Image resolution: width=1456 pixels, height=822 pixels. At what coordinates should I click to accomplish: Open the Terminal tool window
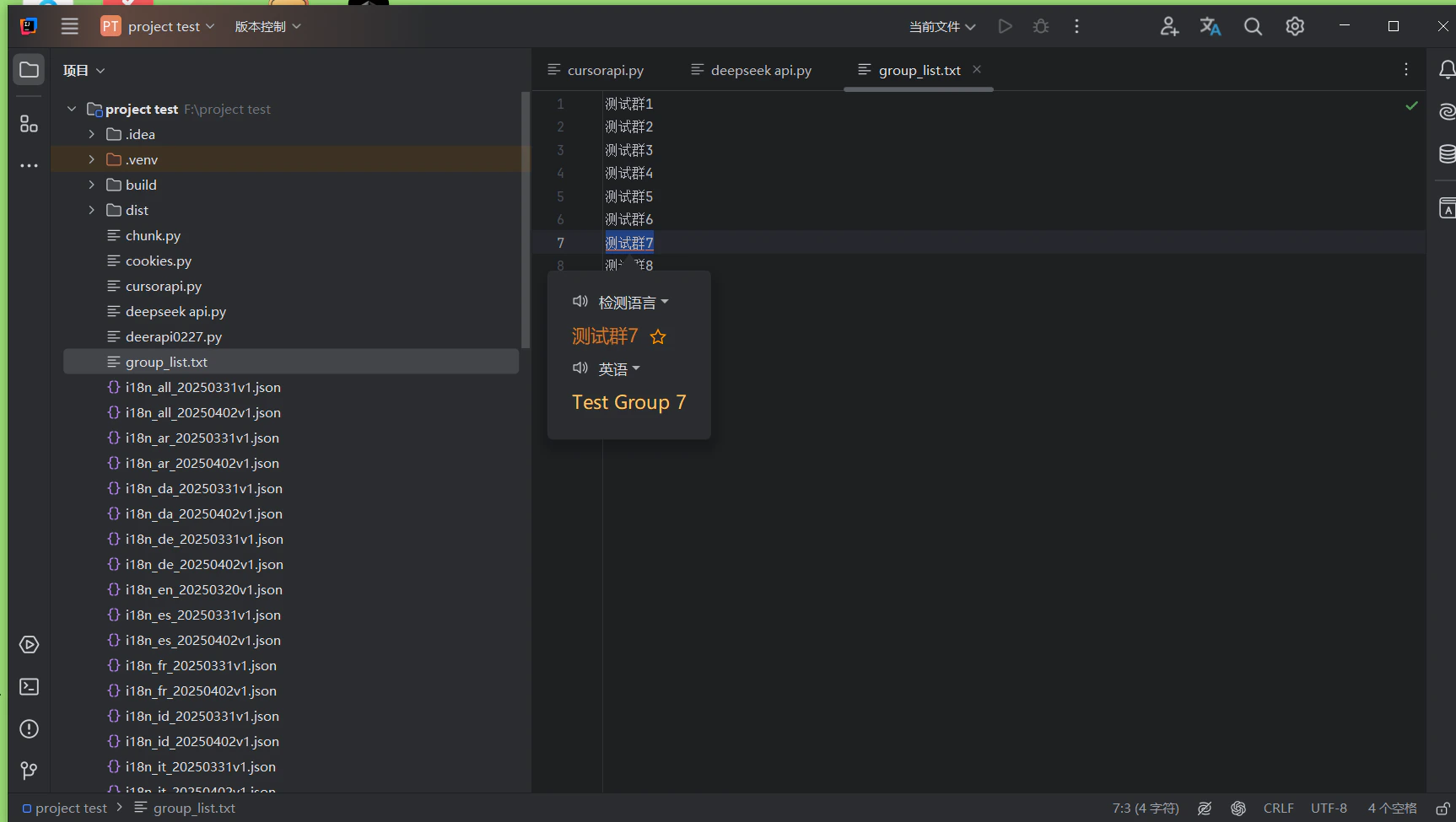click(29, 687)
